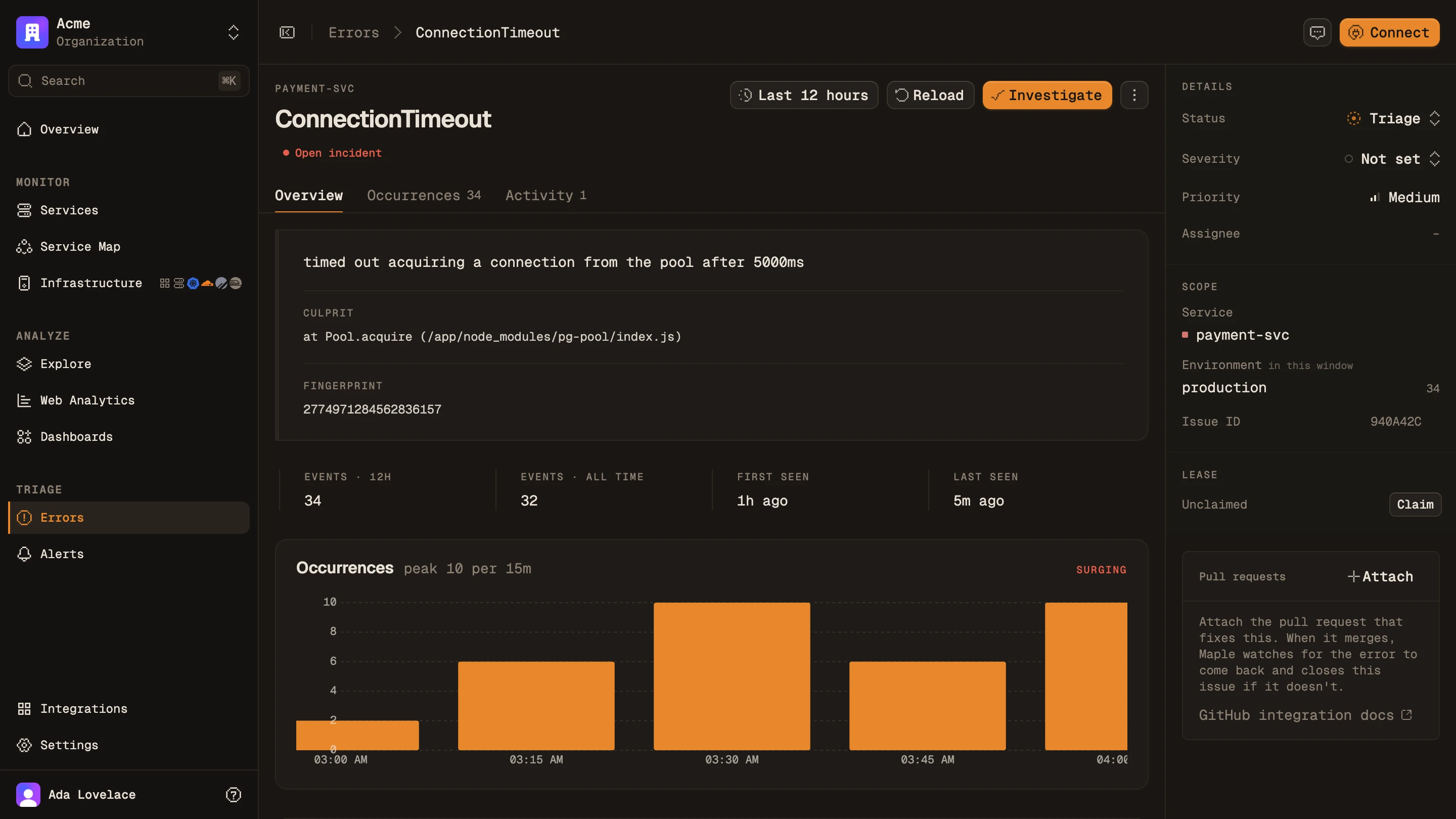Open Dashboards in sidebar

[129, 437]
